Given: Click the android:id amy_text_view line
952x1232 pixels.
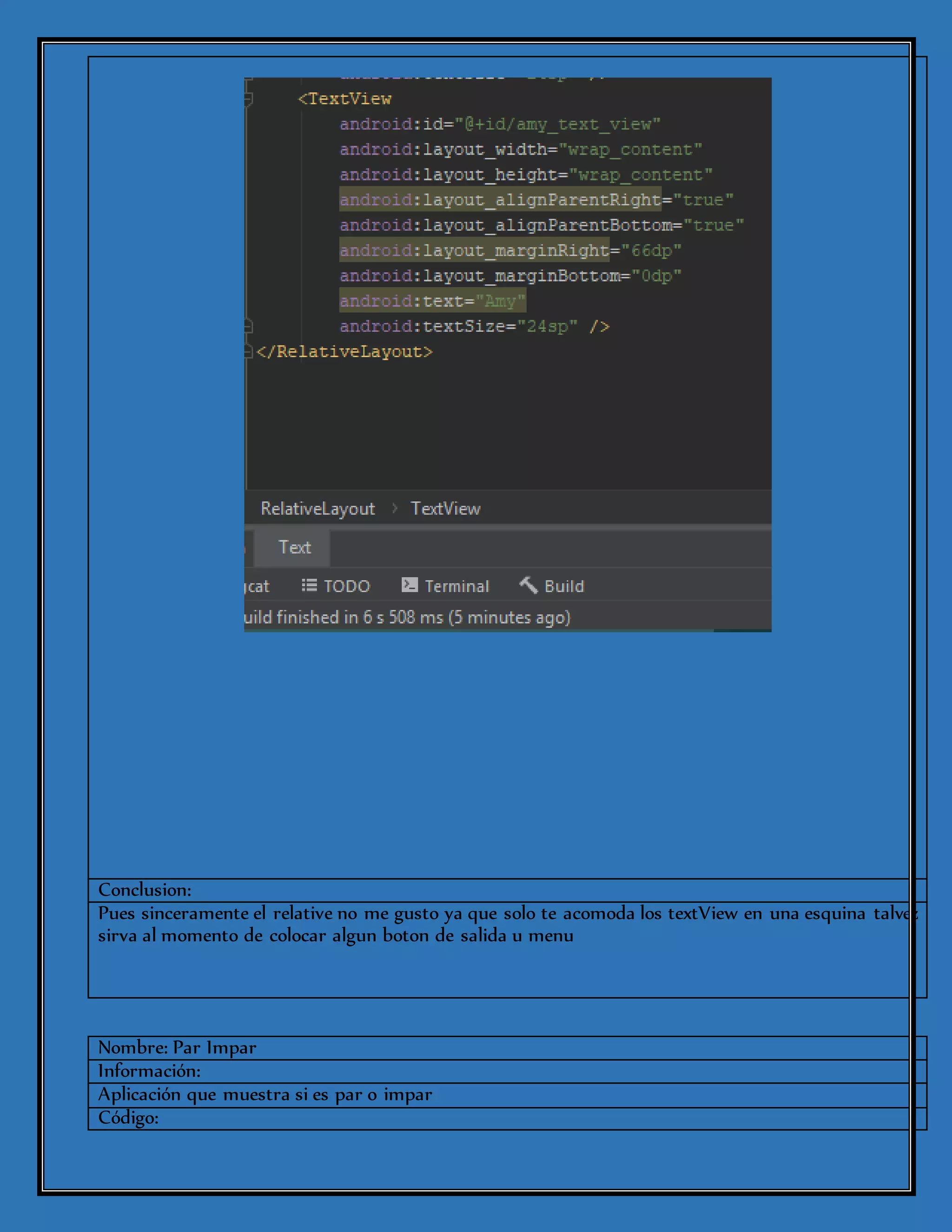Looking at the screenshot, I should (x=500, y=124).
